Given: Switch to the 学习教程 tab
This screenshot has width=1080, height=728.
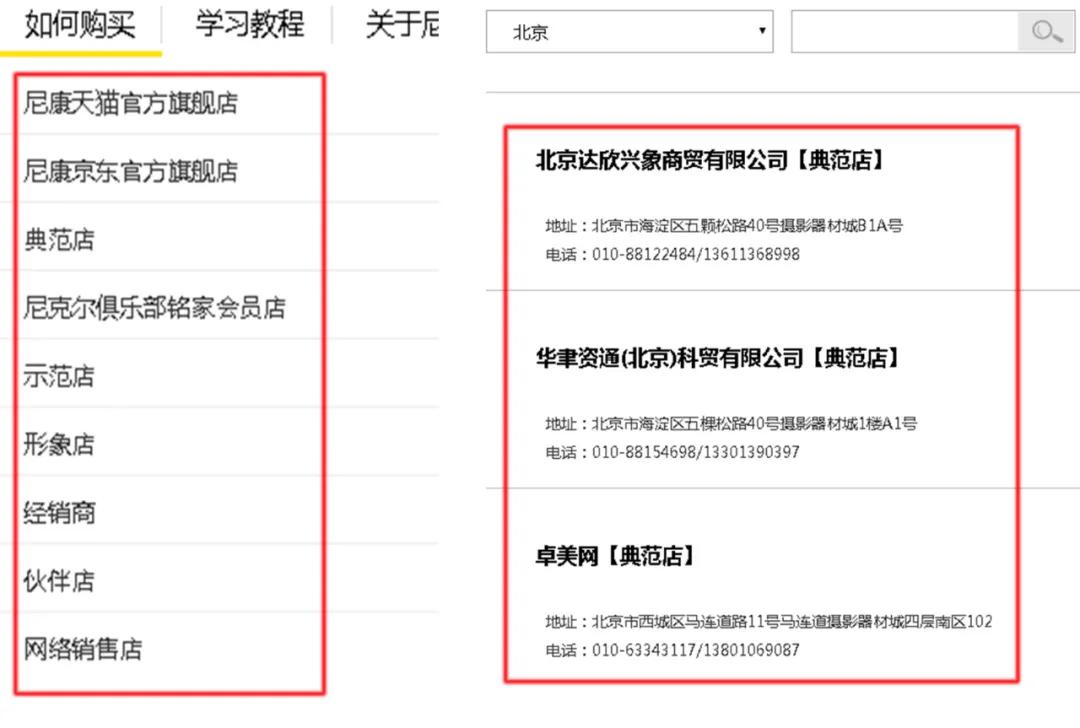Looking at the screenshot, I should 248,25.
